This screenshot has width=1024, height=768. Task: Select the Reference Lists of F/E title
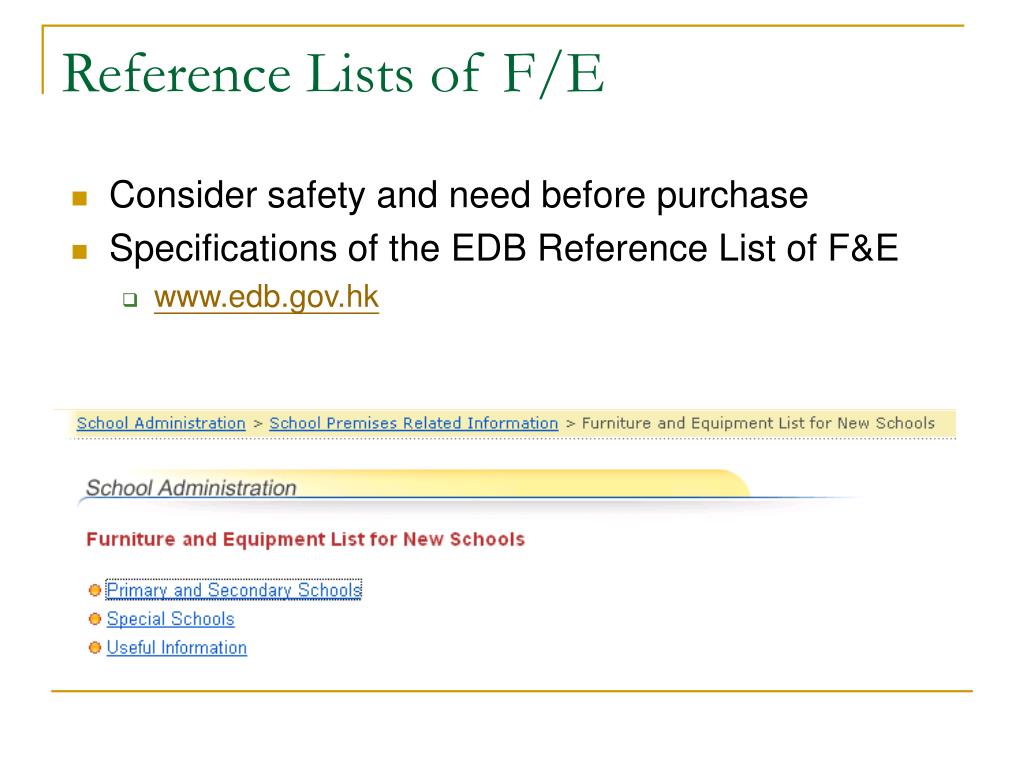333,73
